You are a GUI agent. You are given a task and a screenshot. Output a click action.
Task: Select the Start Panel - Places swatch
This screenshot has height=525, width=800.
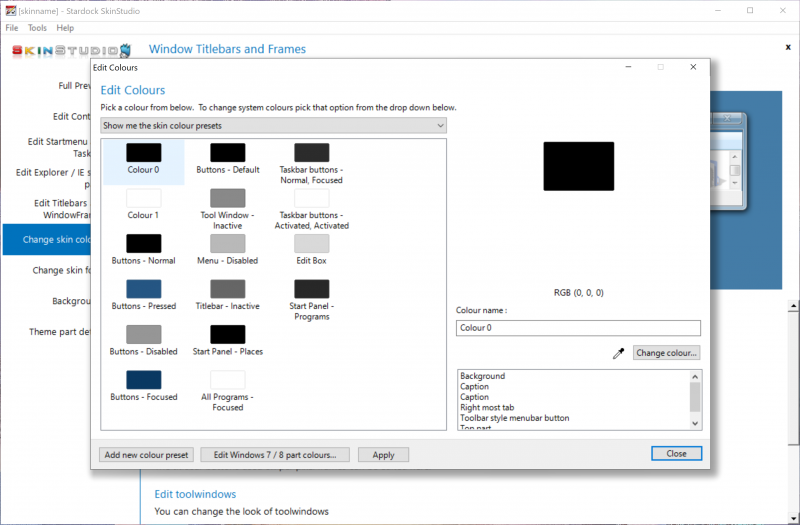point(228,334)
